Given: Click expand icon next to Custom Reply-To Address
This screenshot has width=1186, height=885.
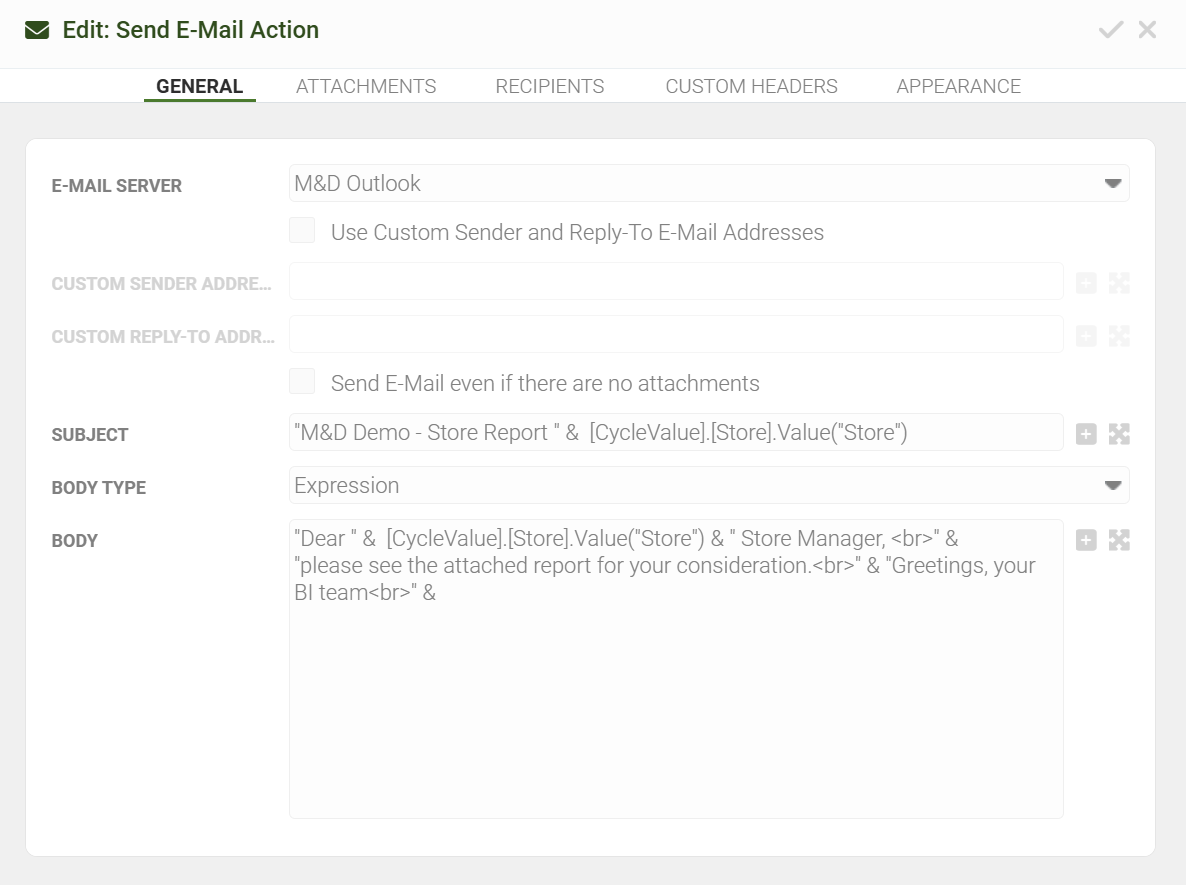Looking at the screenshot, I should click(x=1119, y=336).
